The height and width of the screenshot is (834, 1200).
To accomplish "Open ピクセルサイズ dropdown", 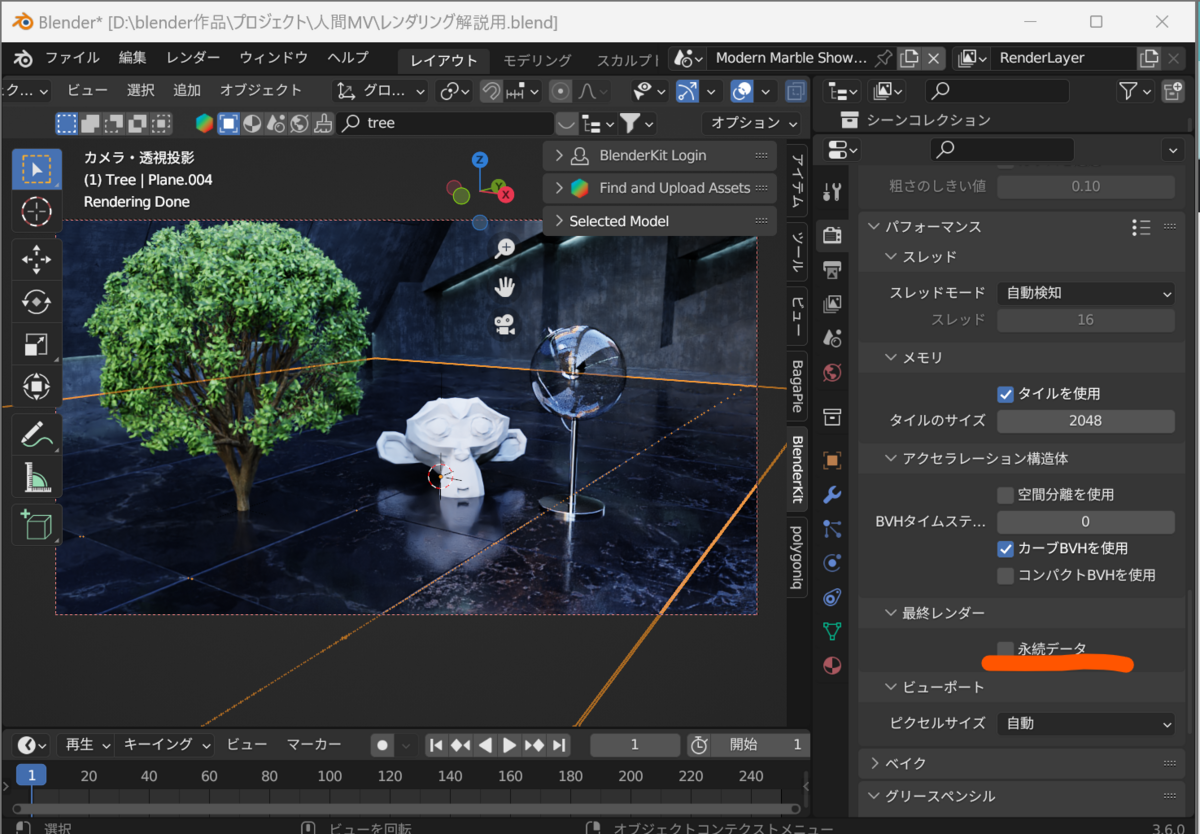I will (1085, 723).
